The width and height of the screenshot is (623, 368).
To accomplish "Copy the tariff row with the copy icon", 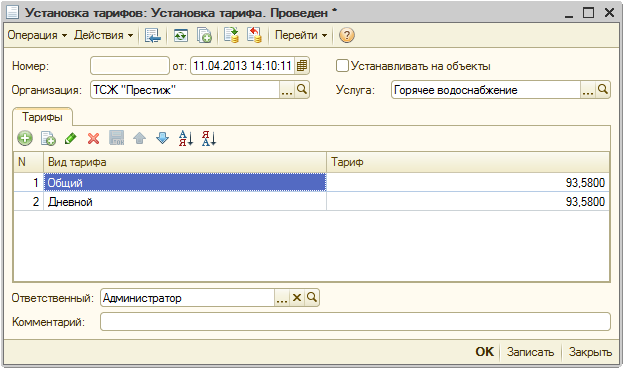I will pos(48,139).
